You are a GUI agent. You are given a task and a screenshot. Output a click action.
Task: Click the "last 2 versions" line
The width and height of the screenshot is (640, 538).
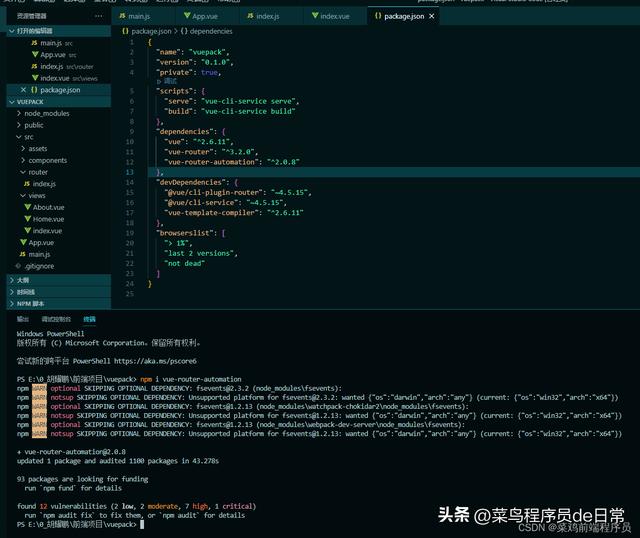pos(201,253)
